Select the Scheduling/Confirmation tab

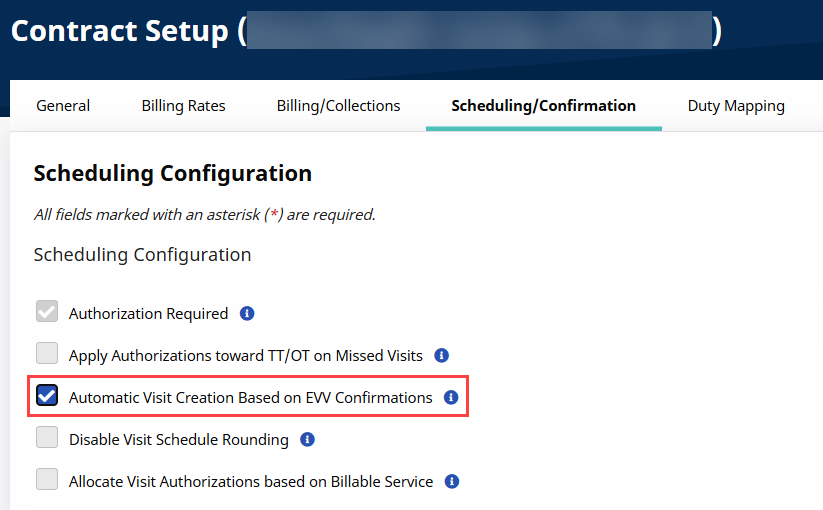(x=543, y=106)
